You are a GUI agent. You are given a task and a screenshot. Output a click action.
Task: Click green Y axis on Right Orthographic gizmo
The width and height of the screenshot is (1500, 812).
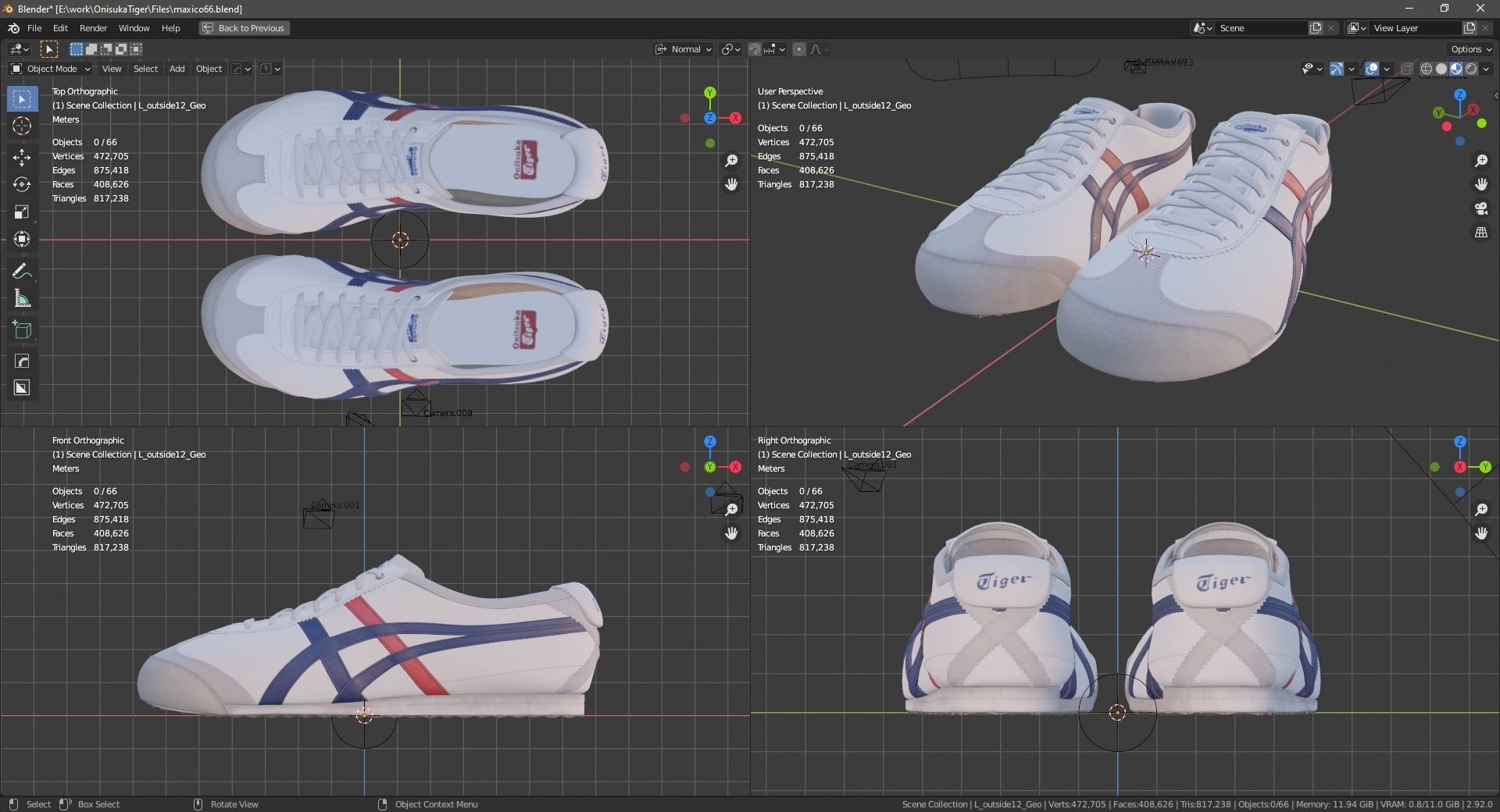pyautogui.click(x=1485, y=467)
